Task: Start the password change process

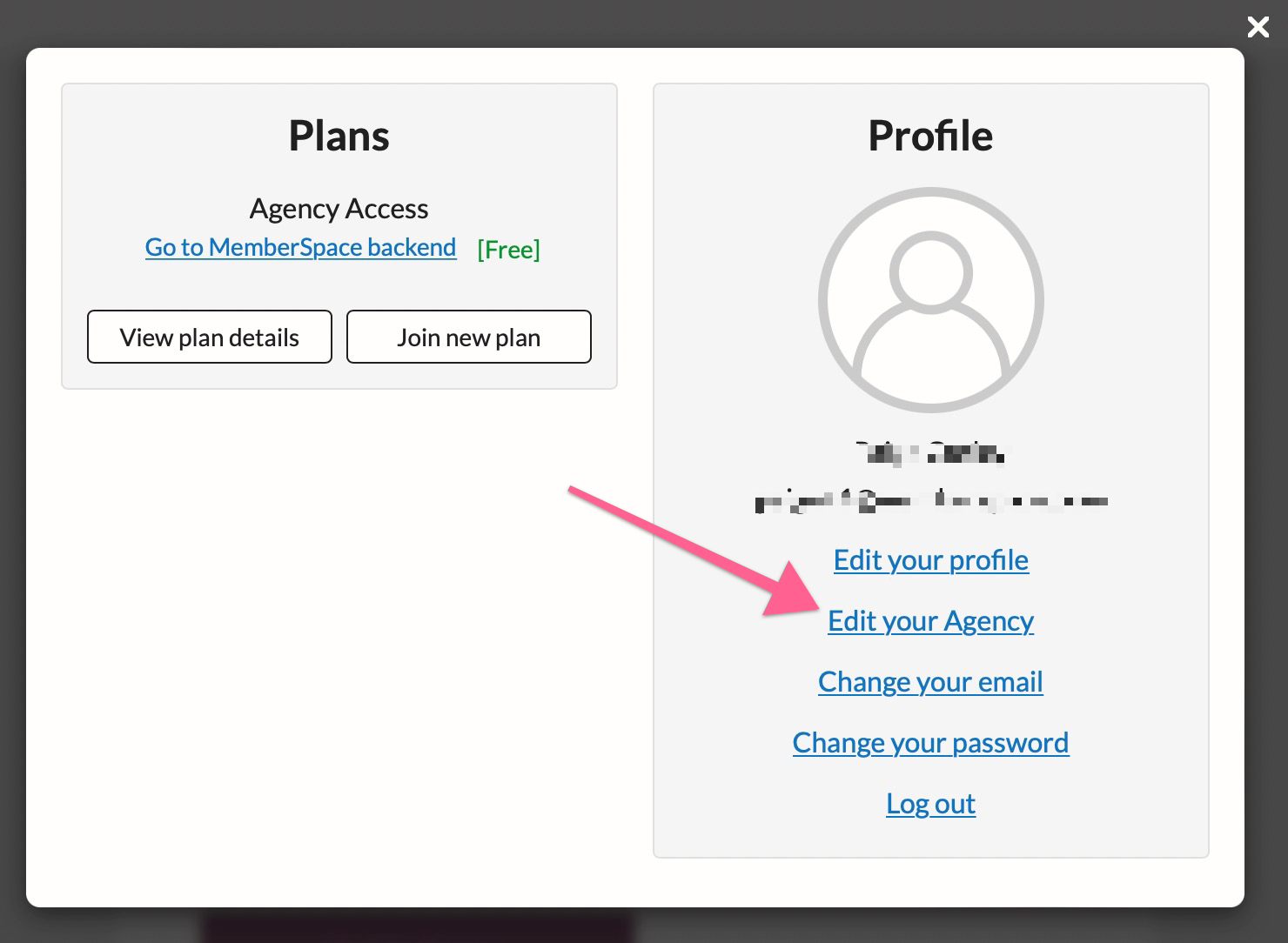Action: pyautogui.click(x=930, y=743)
